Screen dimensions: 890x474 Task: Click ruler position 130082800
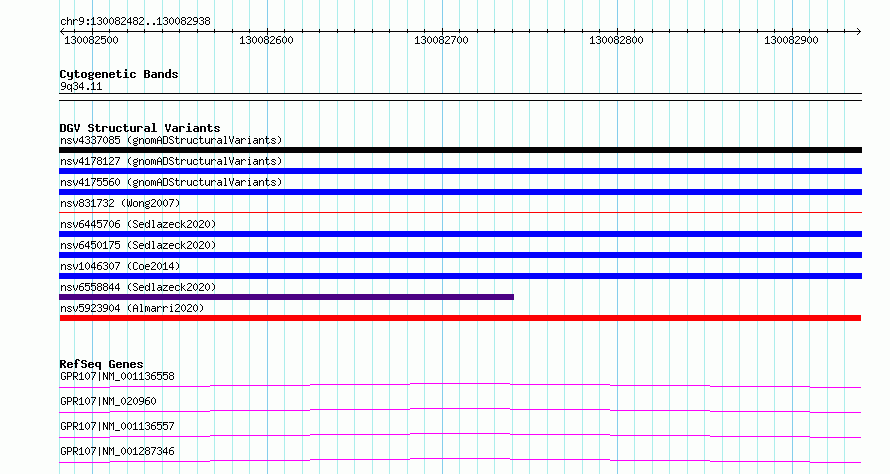pos(616,40)
